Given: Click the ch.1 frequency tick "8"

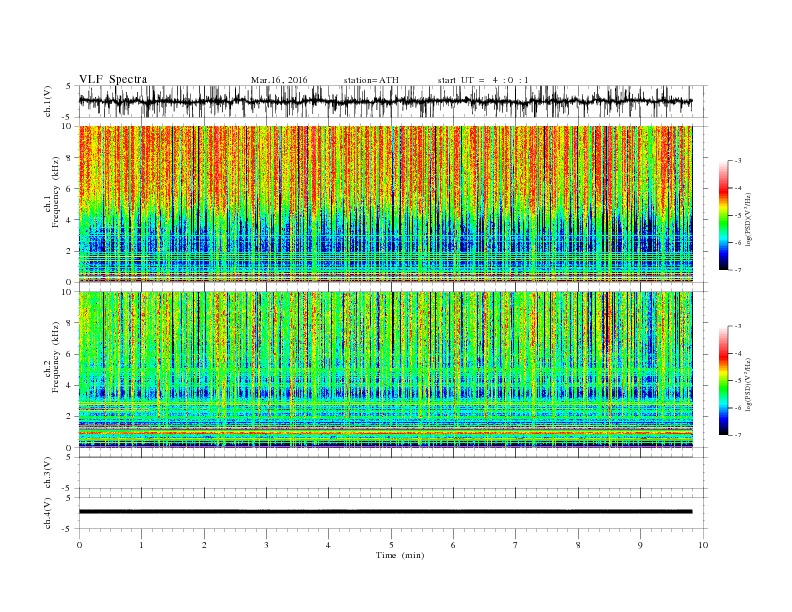Looking at the screenshot, I should tap(70, 158).
